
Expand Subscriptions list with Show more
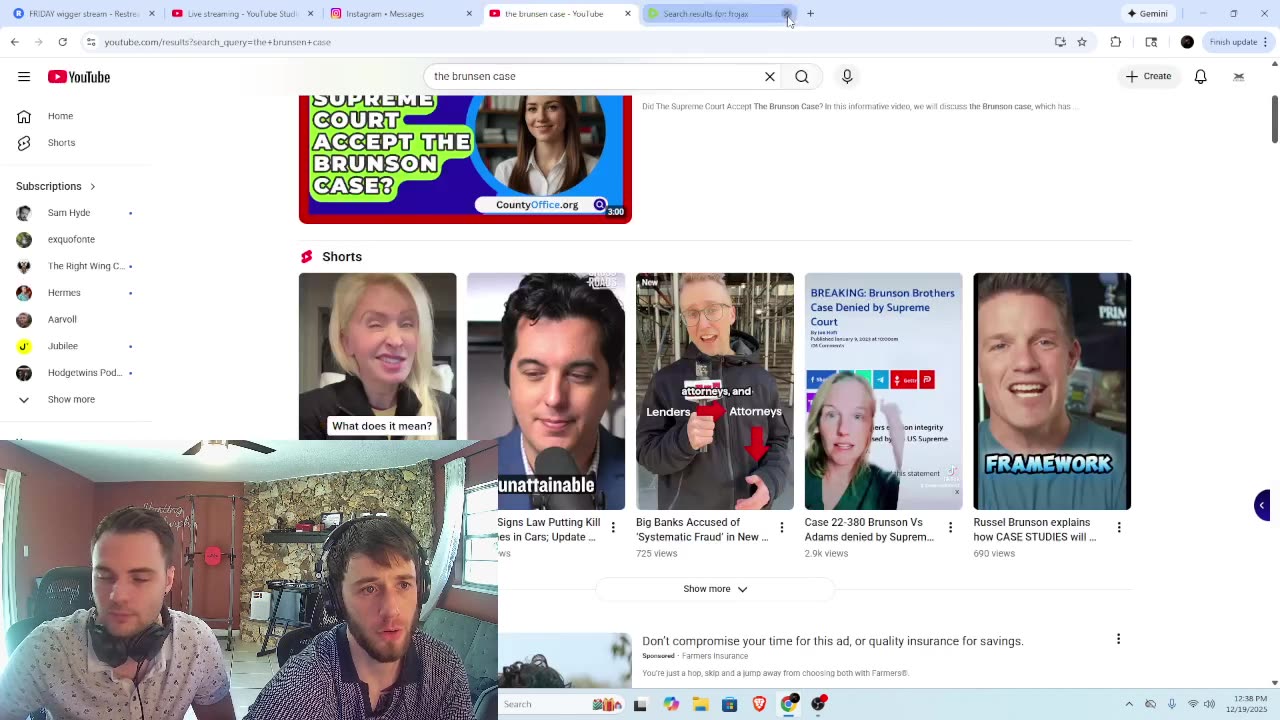tap(71, 399)
